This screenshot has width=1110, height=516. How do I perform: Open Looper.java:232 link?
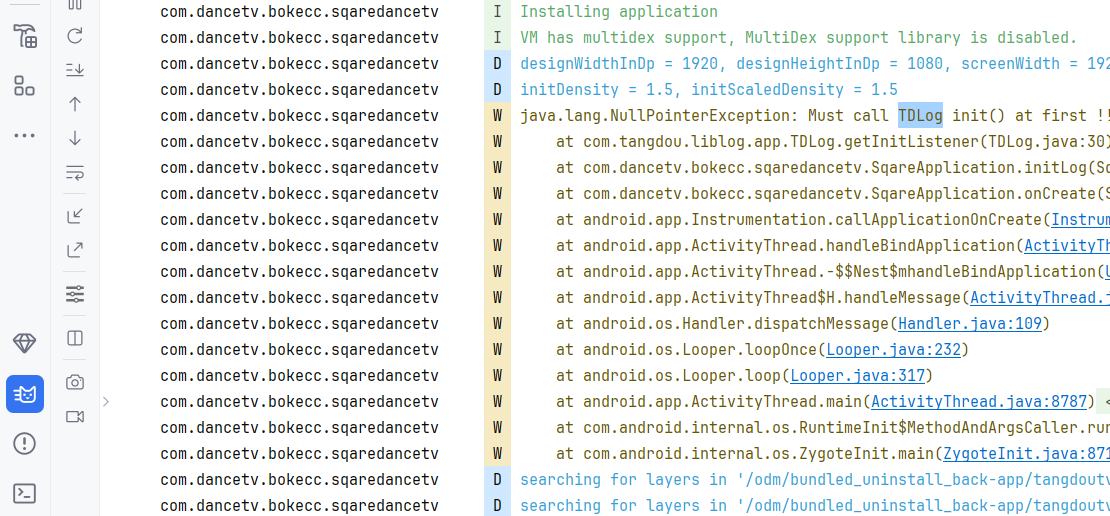(893, 350)
